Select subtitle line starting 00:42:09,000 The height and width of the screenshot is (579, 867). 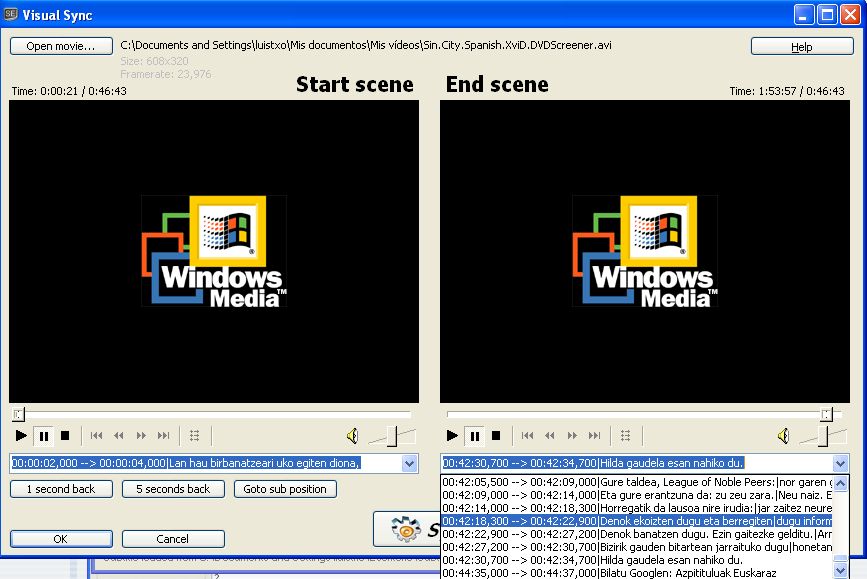point(637,495)
